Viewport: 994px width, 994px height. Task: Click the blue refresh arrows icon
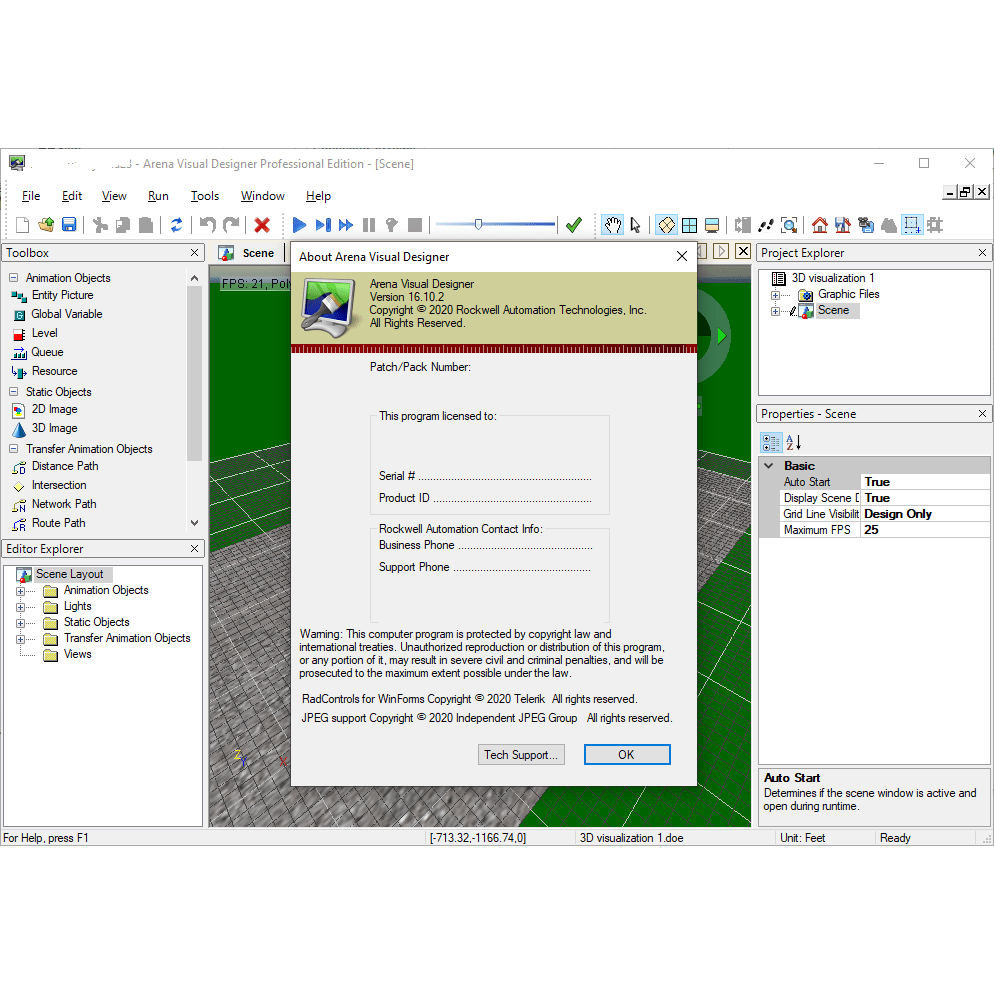176,225
